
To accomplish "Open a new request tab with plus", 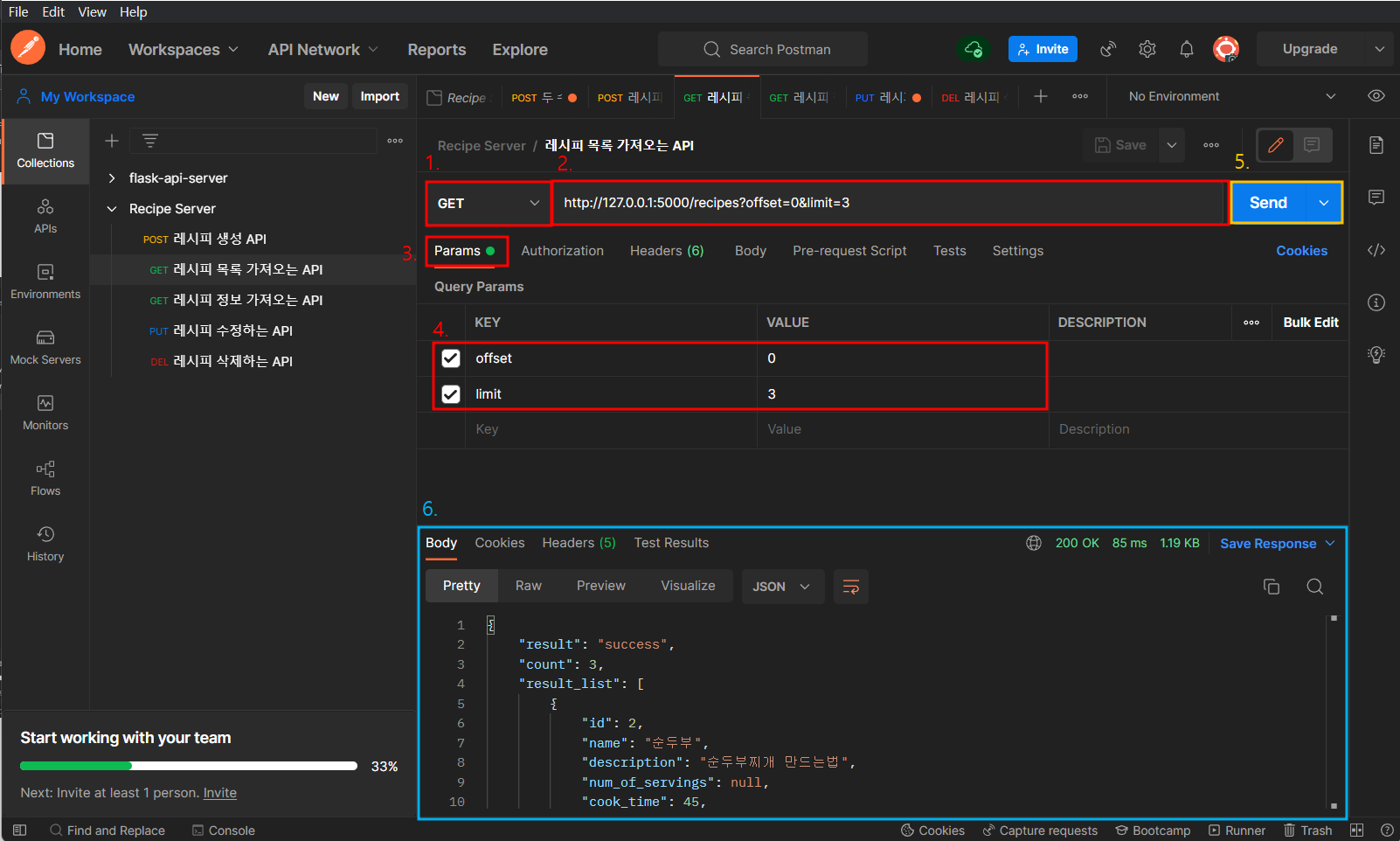I will pos(1041,96).
